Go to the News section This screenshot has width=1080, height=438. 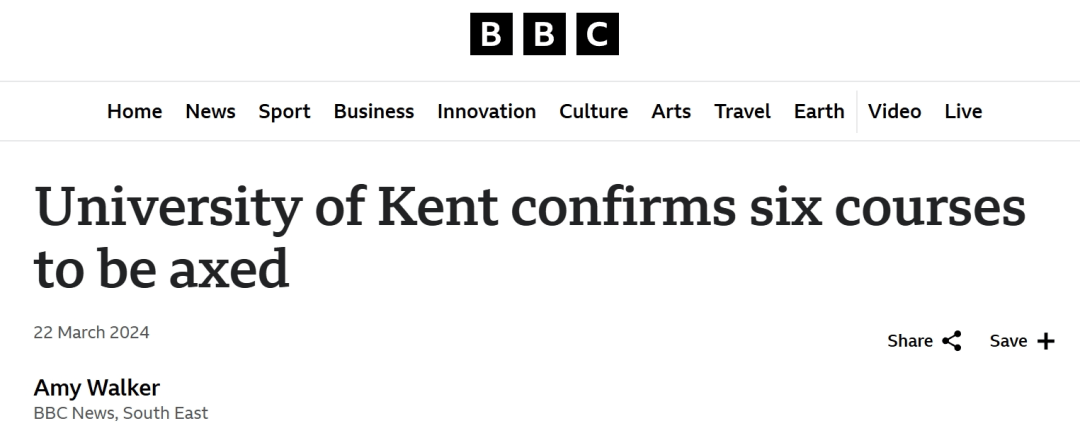click(x=210, y=111)
